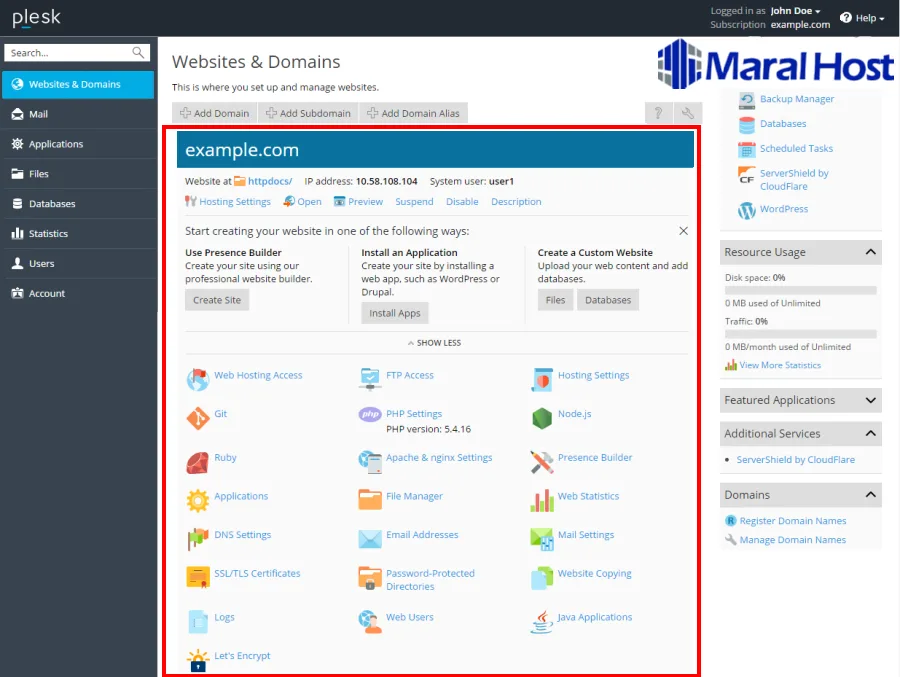Open the Mail menu in sidebar
900x677 pixels.
pyautogui.click(x=38, y=114)
